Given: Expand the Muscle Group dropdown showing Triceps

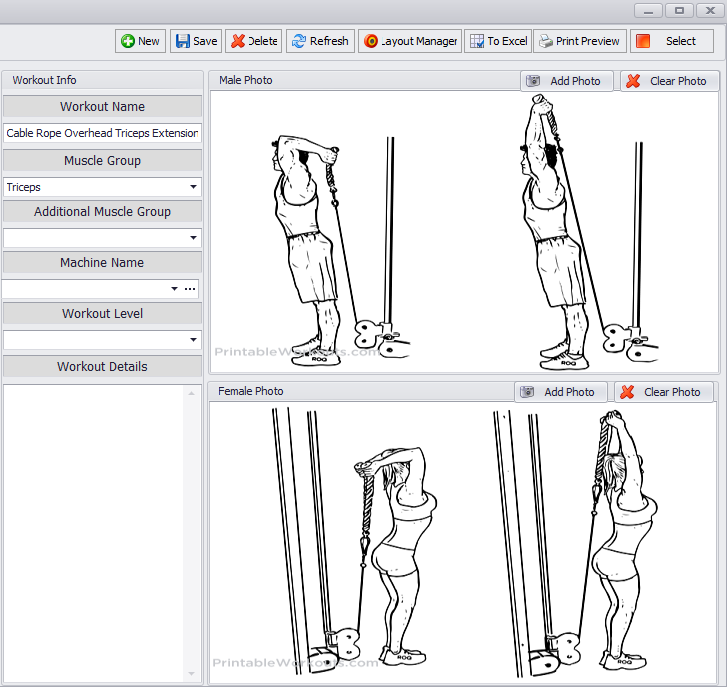Looking at the screenshot, I should pos(193,187).
